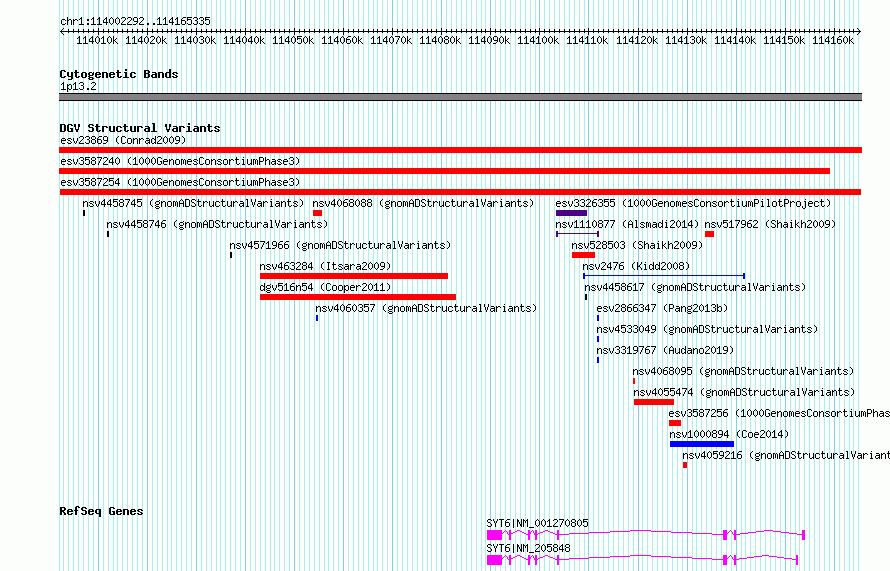Select the esv2866347 (Pang2013b) label
This screenshot has height=571, width=890.
pos(662,308)
